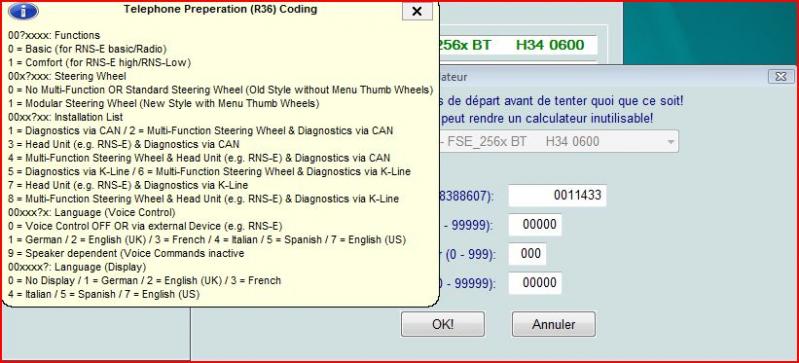The width and height of the screenshot is (799, 363).
Task: Click the 00000 field beside '- 99999):'
Action: pyautogui.click(x=535, y=225)
